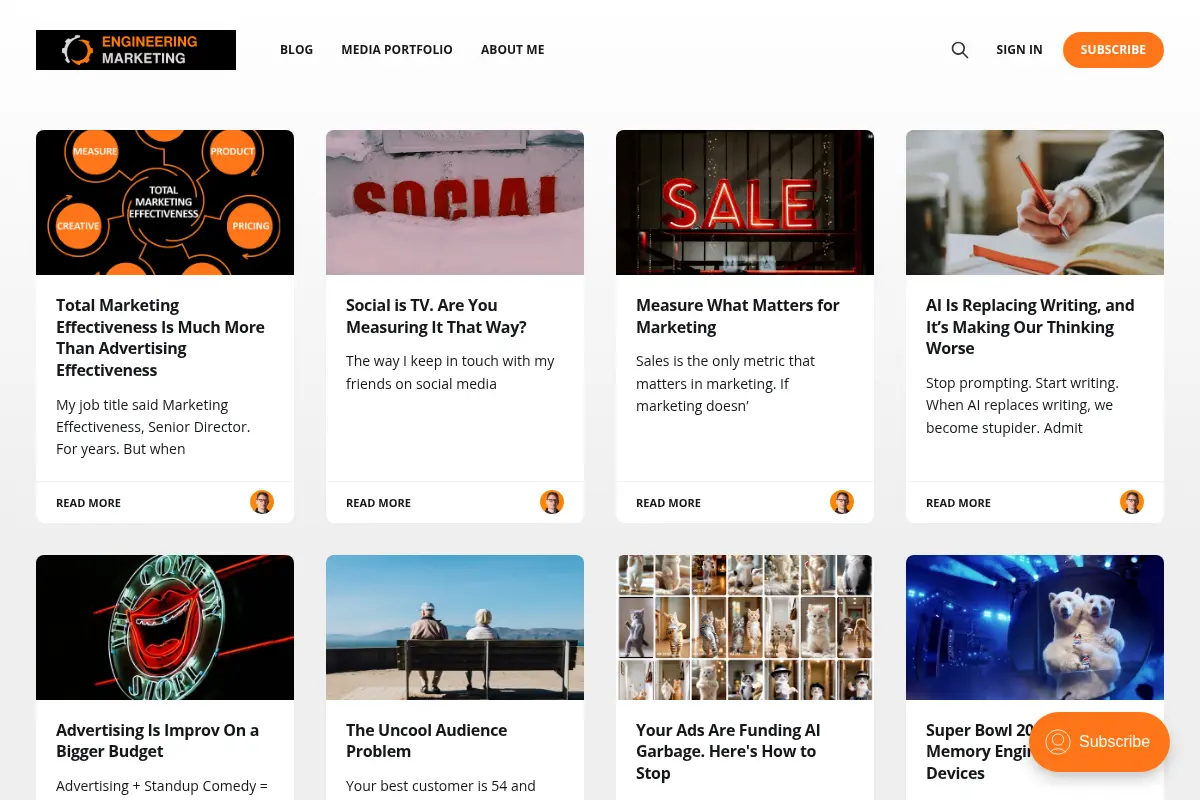
Task: Open the search magnifier icon
Action: coord(960,50)
